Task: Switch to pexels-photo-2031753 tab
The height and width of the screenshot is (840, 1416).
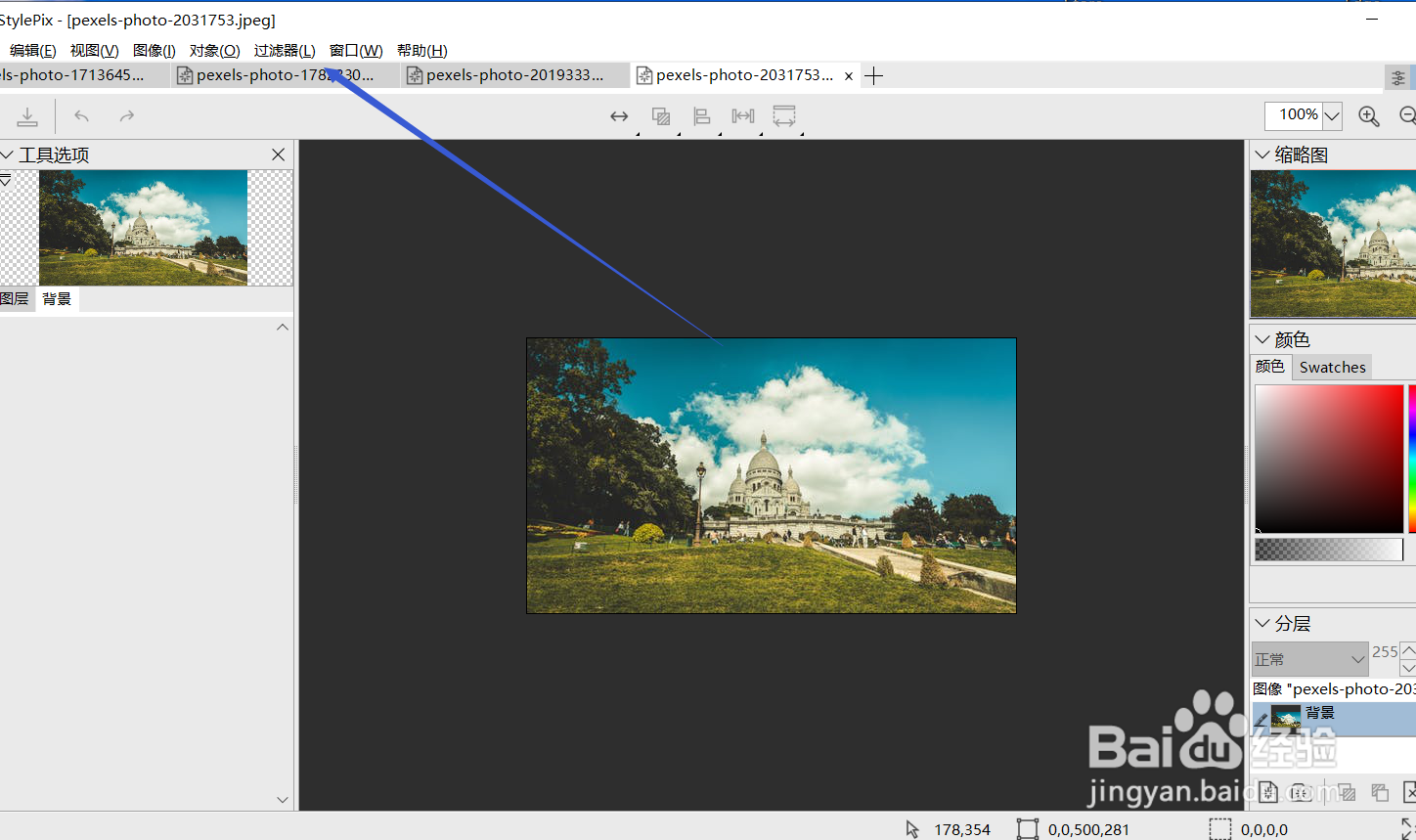Action: point(745,75)
